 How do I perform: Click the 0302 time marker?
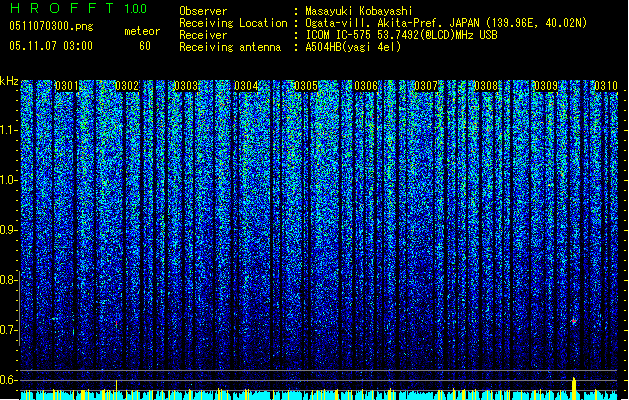point(127,86)
